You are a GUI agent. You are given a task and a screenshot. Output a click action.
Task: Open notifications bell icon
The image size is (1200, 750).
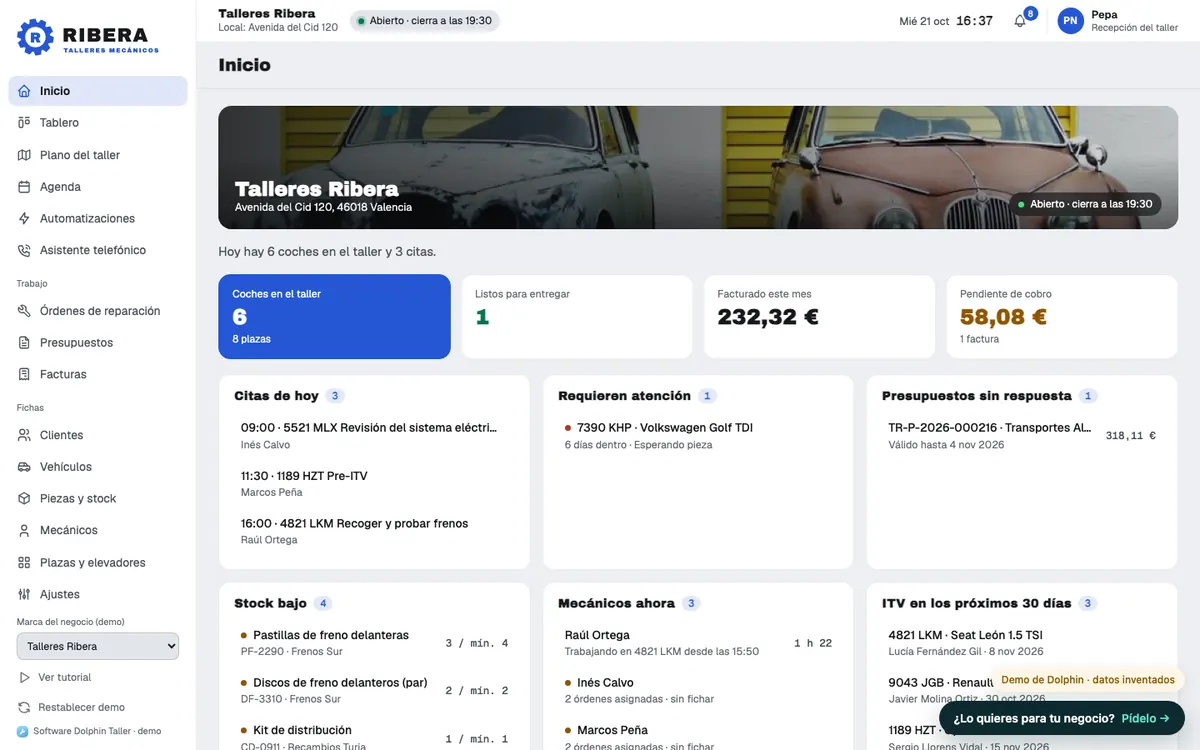pos(1020,21)
